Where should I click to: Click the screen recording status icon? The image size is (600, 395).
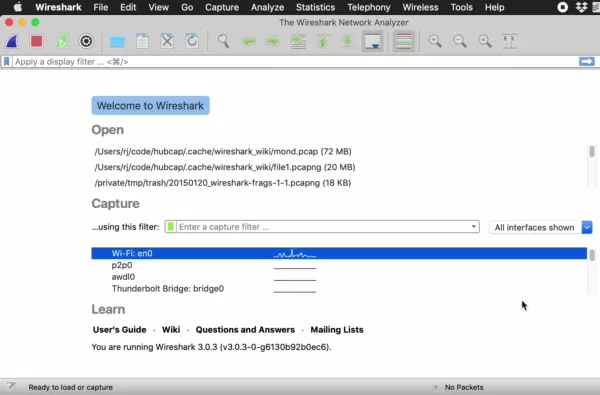tap(562, 7)
